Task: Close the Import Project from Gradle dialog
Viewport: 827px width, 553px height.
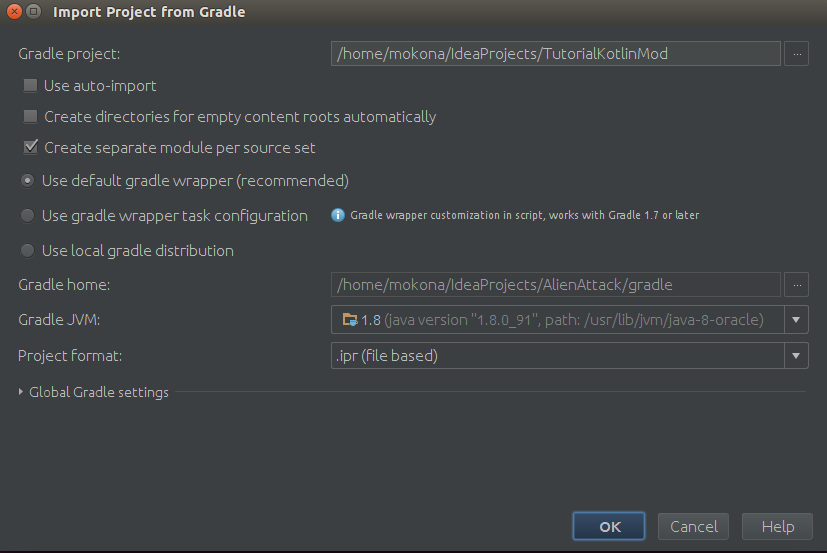Action: pos(14,11)
